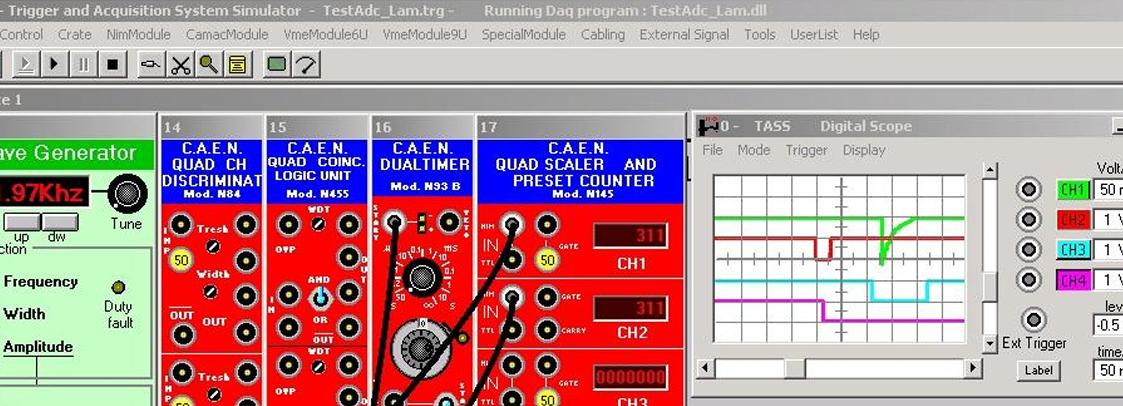This screenshot has height=406, width=1123.
Task: Stop the DAQ program with the stop icon
Action: pos(112,64)
